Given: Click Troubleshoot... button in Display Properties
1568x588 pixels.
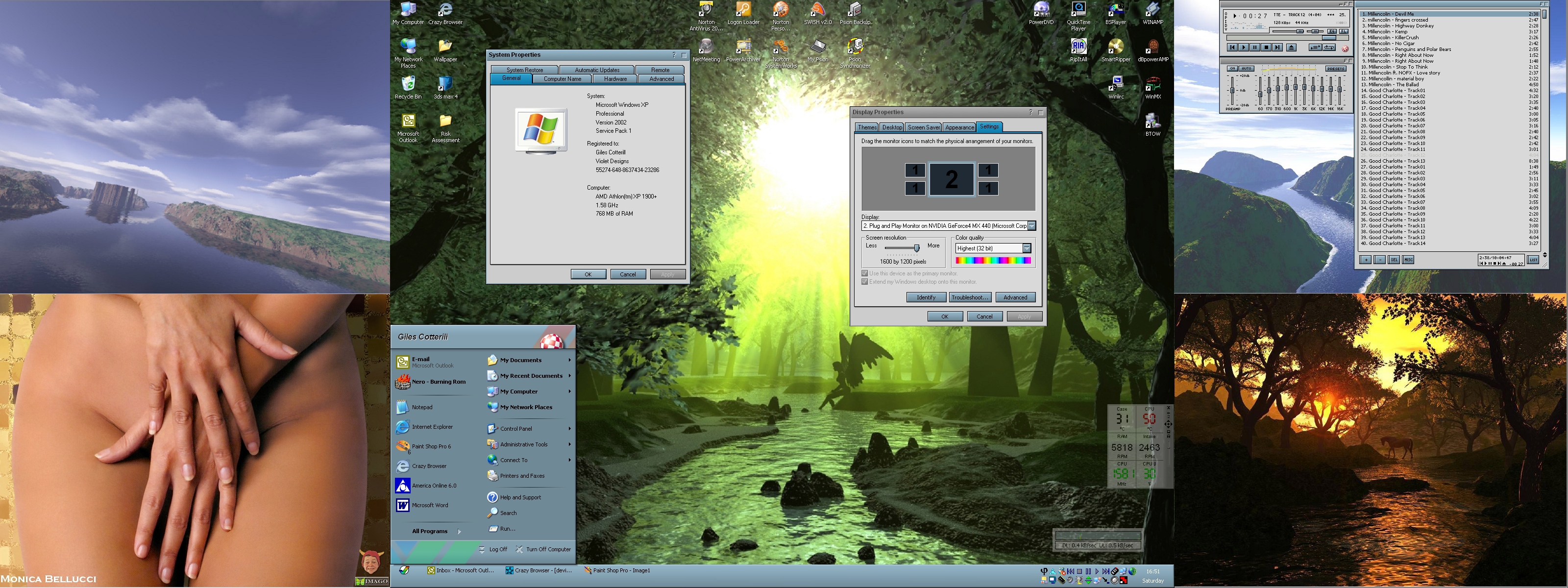Looking at the screenshot, I should click(x=970, y=297).
